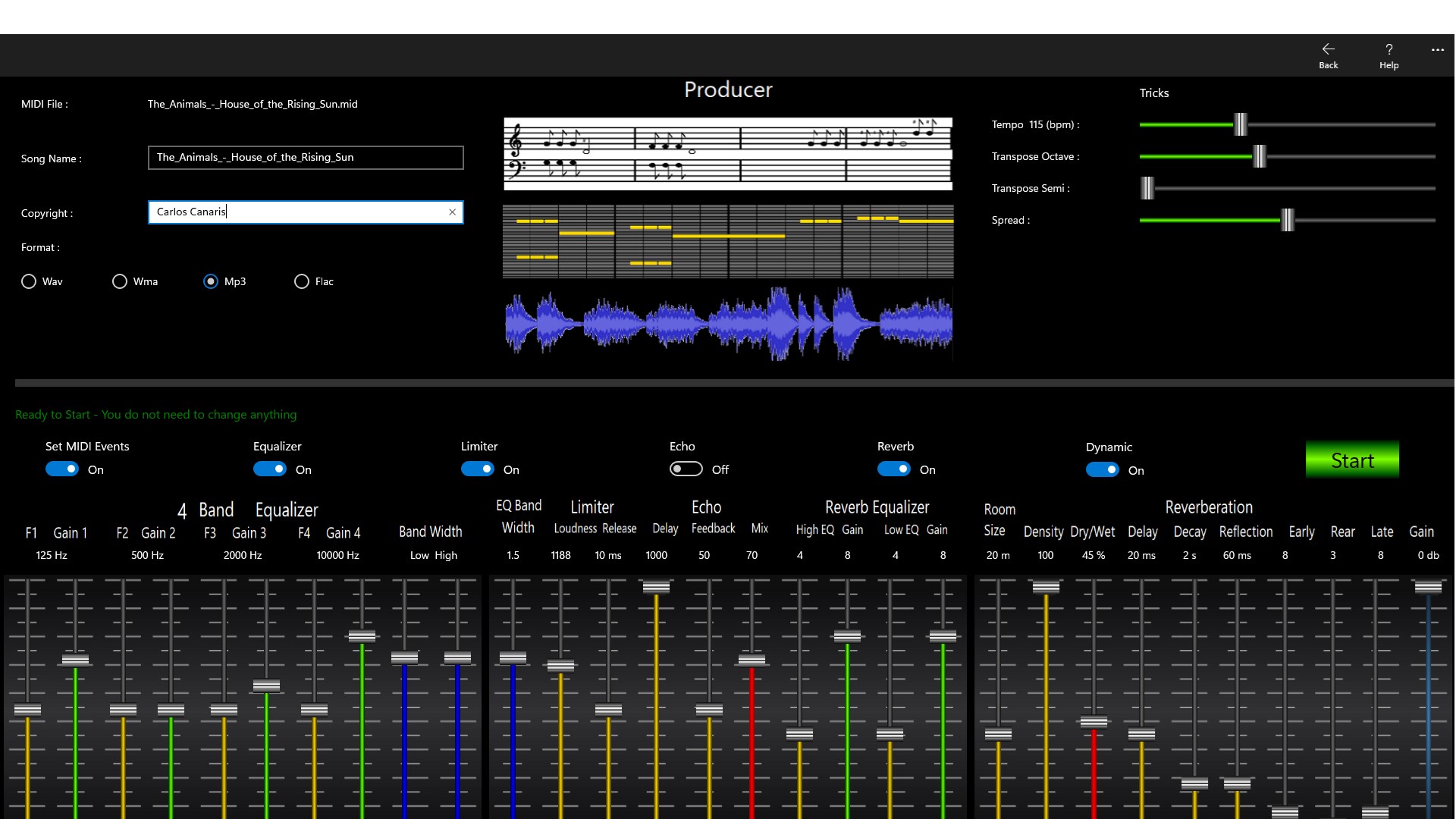This screenshot has height=819, width=1456.
Task: Click inside the Song Name field
Action: [303, 158]
